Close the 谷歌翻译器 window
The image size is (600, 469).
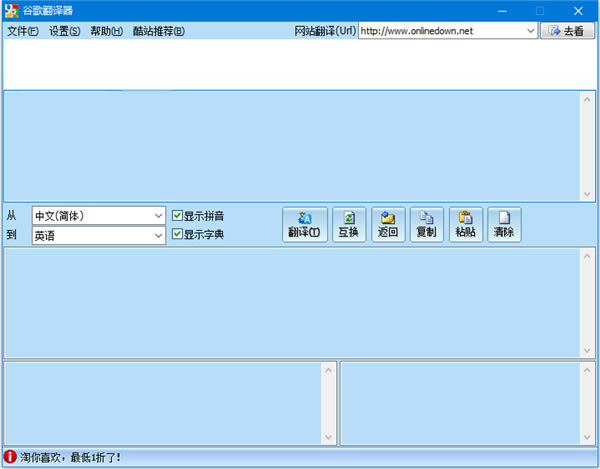(x=578, y=11)
